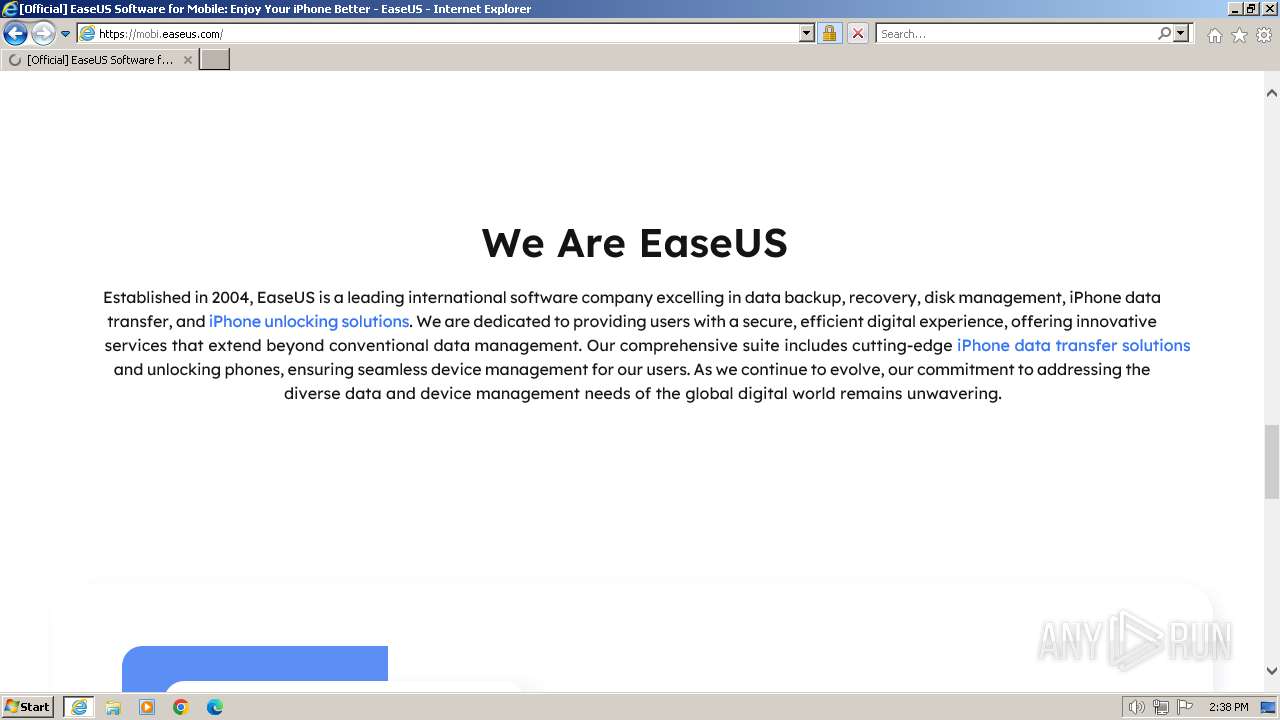
Task: Open the recent pages dropdown arrow
Action: [x=66, y=34]
